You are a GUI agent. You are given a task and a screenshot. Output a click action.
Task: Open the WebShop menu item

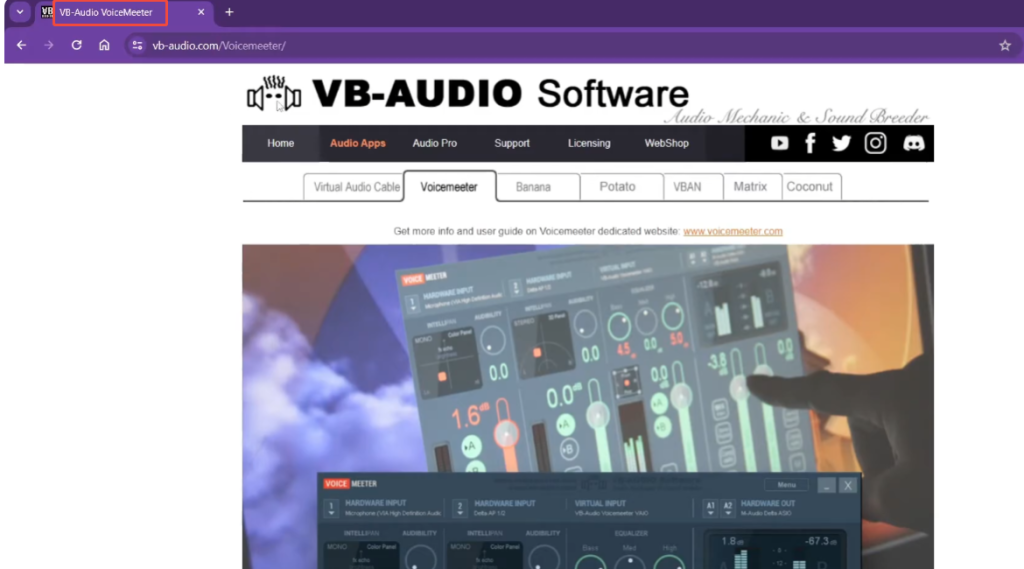666,143
